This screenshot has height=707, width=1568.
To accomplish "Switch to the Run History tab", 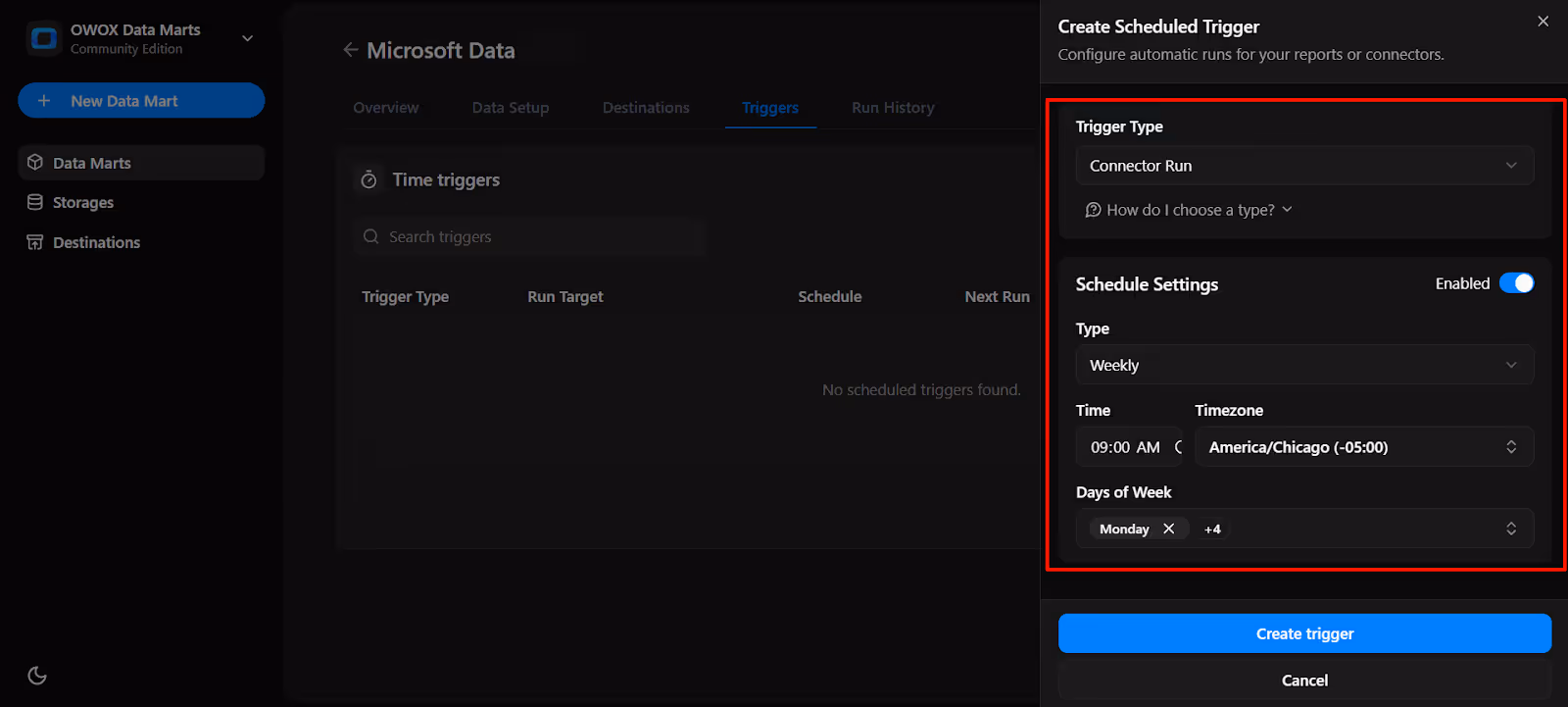I will tap(893, 108).
